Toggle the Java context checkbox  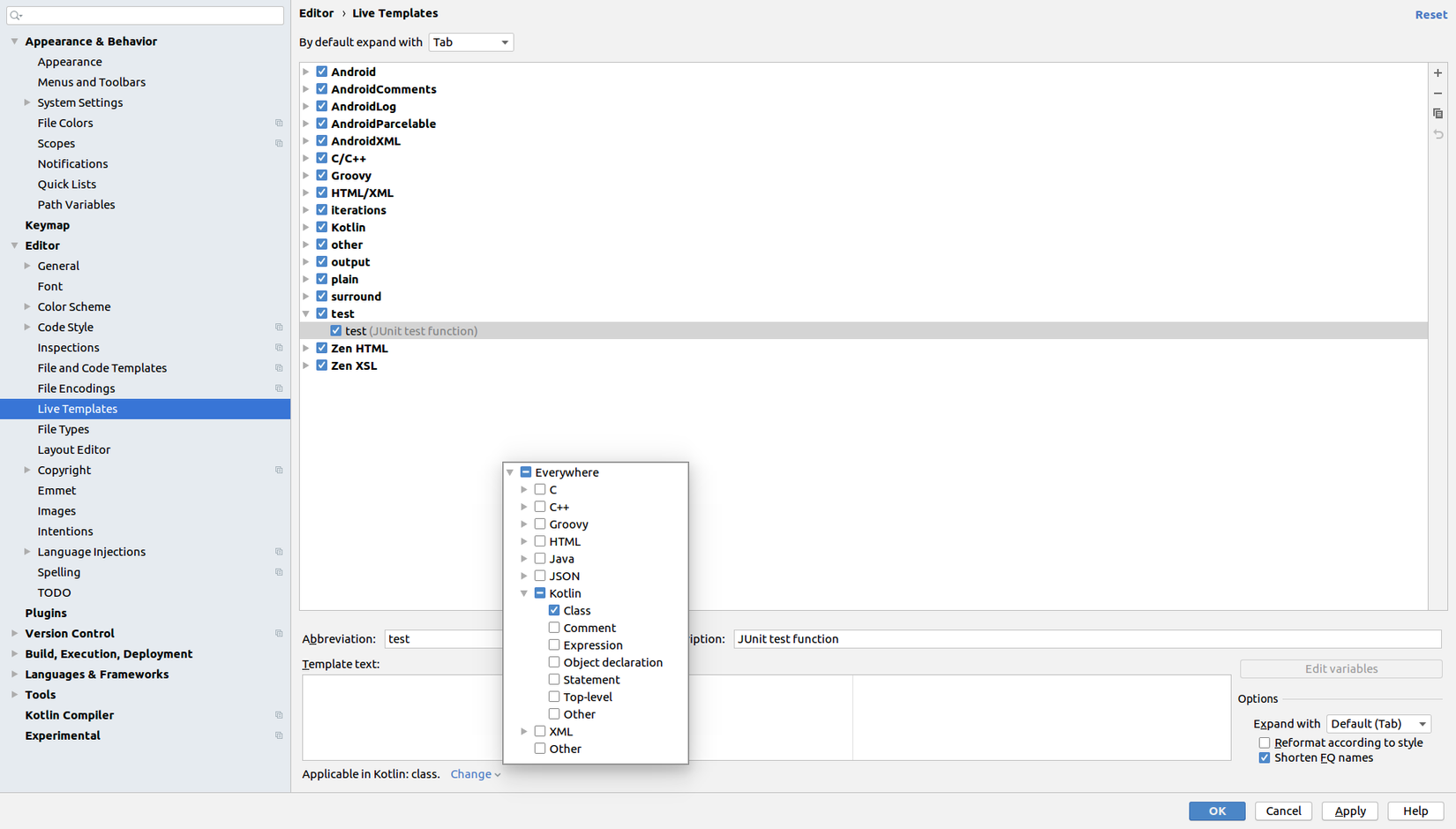540,558
